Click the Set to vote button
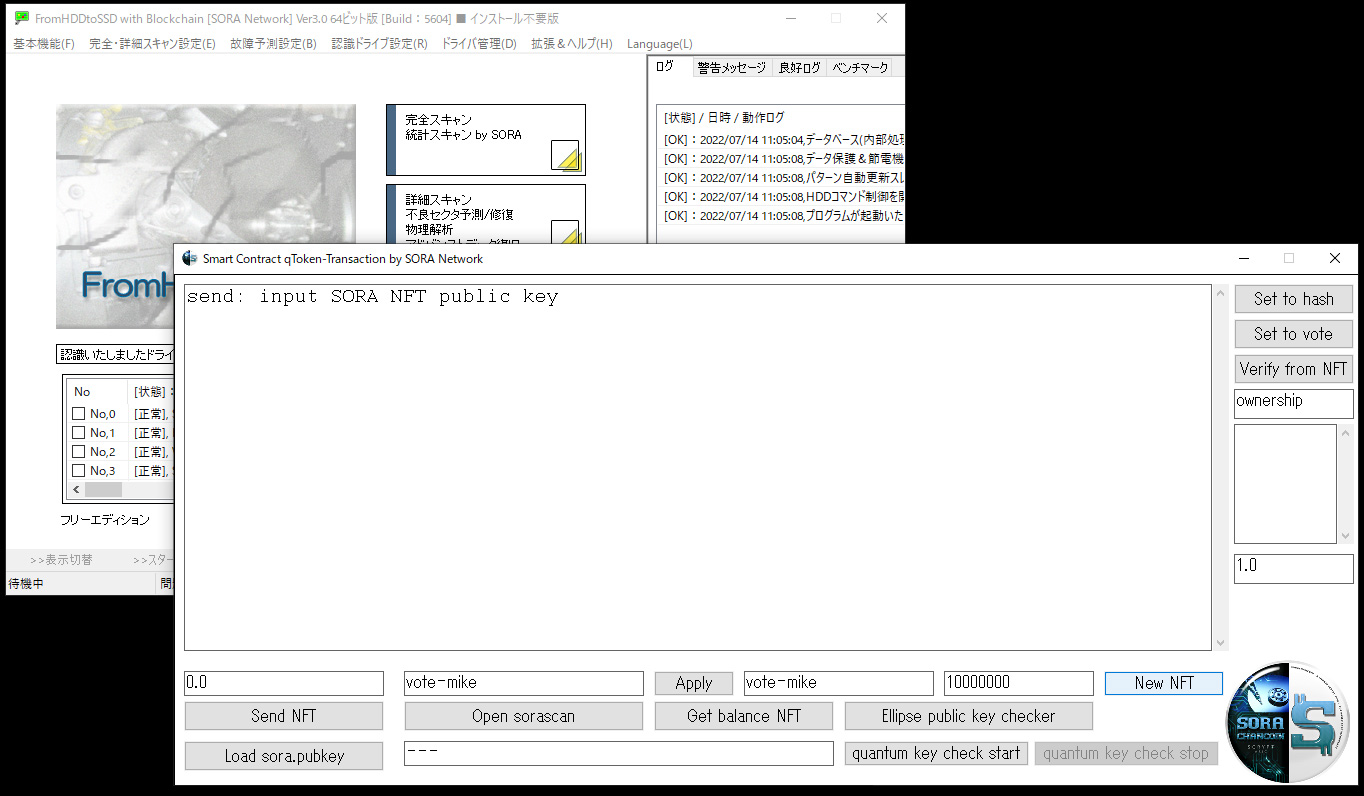 click(1293, 334)
